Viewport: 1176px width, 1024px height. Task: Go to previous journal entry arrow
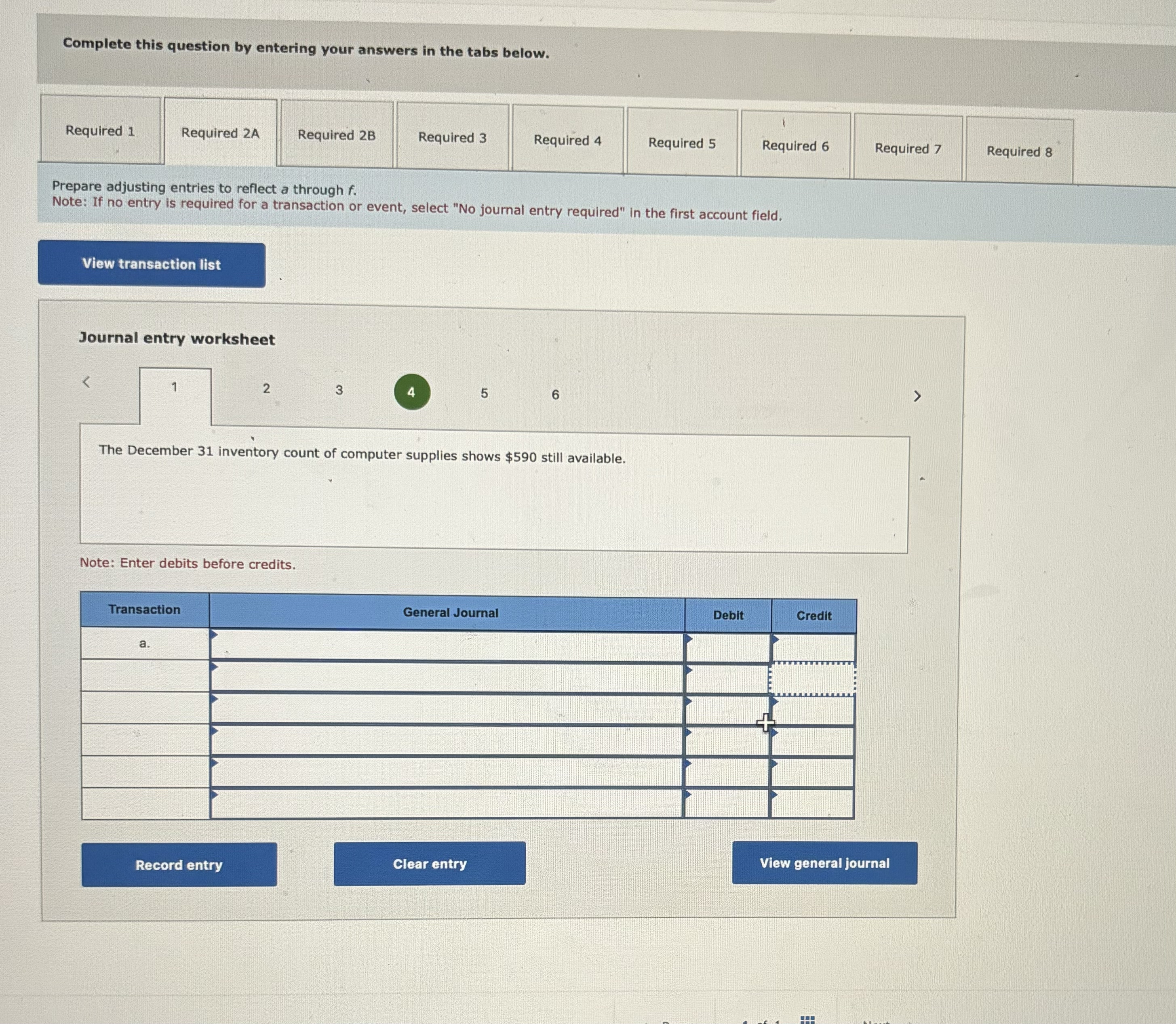tap(86, 382)
